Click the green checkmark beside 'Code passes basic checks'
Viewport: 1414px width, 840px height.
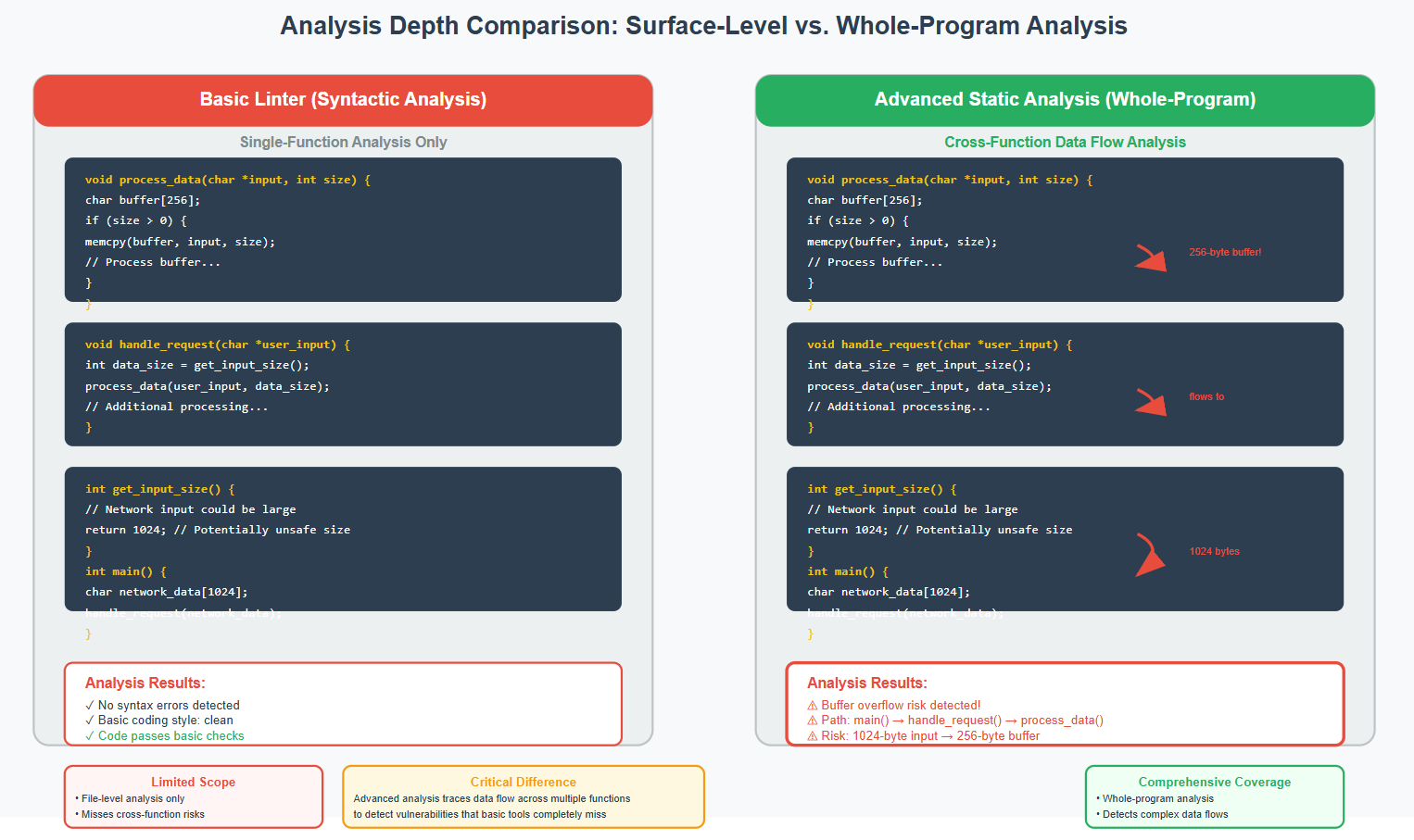90,734
